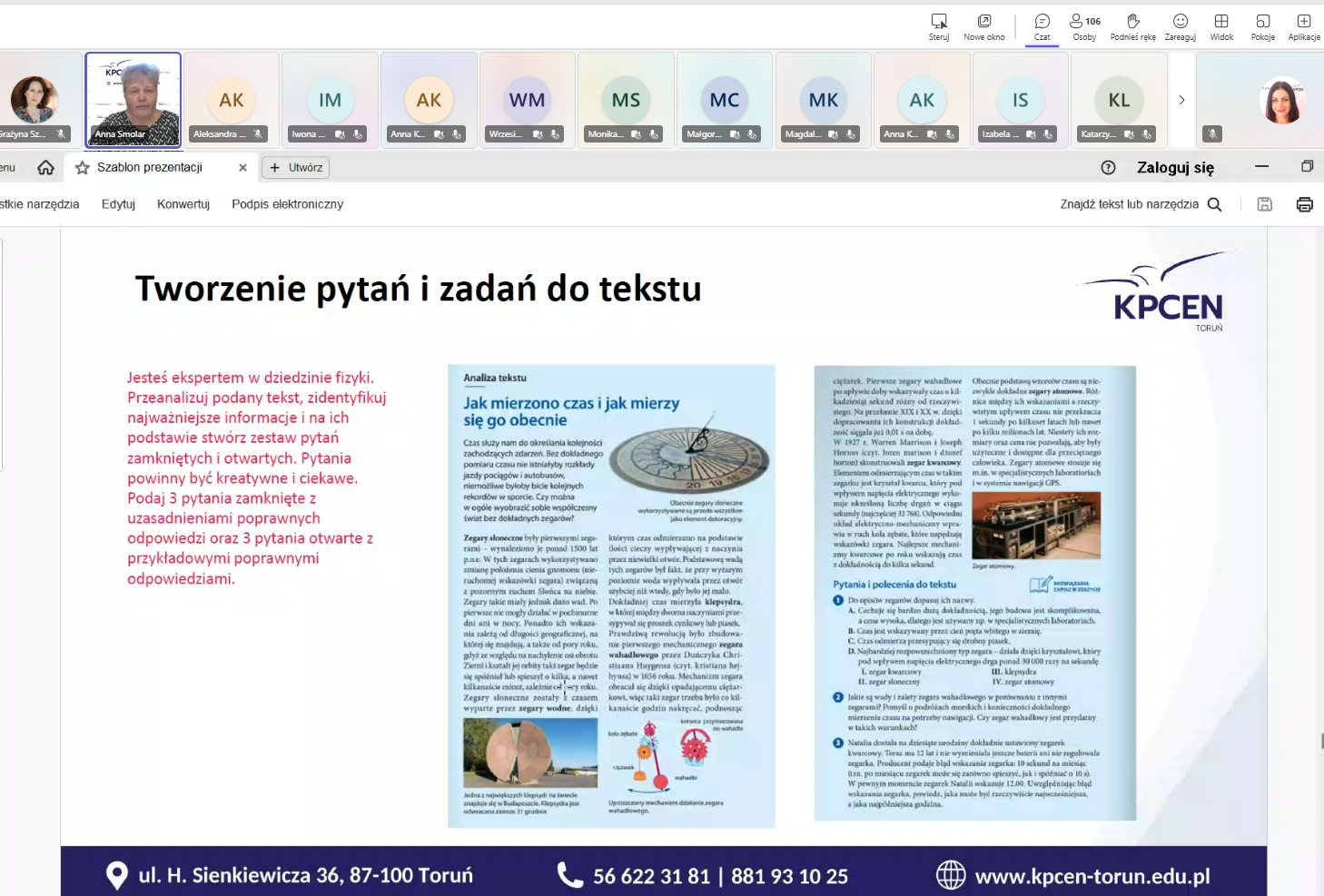Open the Steruj control option
This screenshot has height=896, width=1324.
coord(939,27)
